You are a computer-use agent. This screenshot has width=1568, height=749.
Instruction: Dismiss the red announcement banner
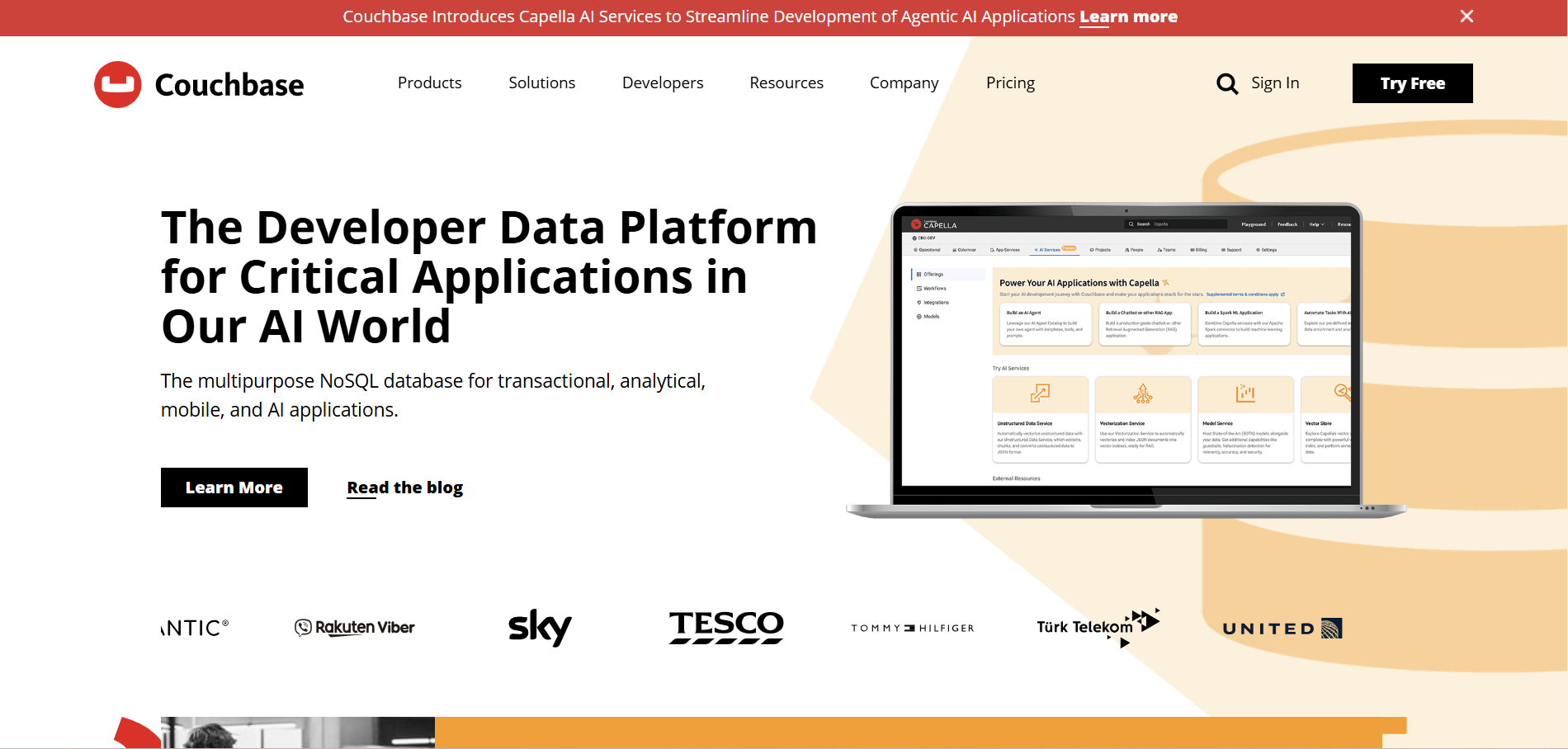pos(1466,16)
